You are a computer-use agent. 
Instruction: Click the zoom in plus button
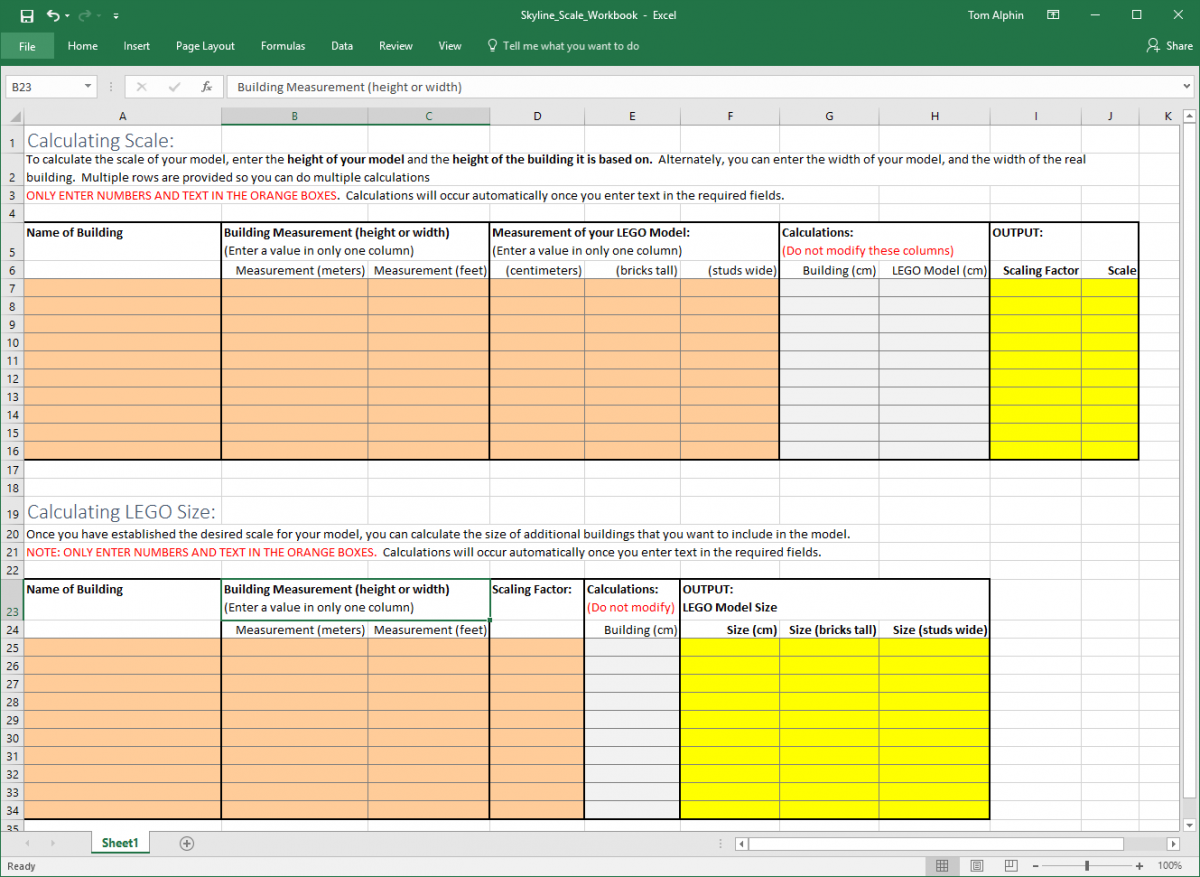coord(1139,865)
